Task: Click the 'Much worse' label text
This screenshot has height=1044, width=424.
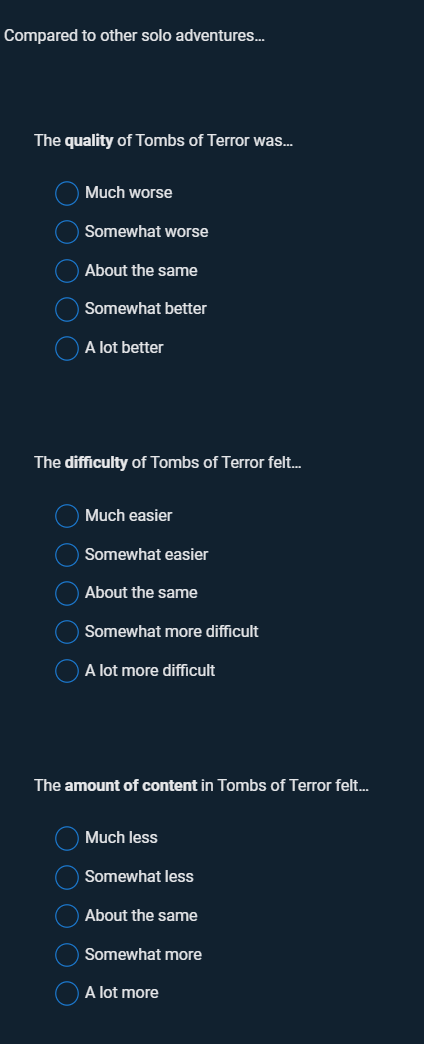Action: click(128, 193)
